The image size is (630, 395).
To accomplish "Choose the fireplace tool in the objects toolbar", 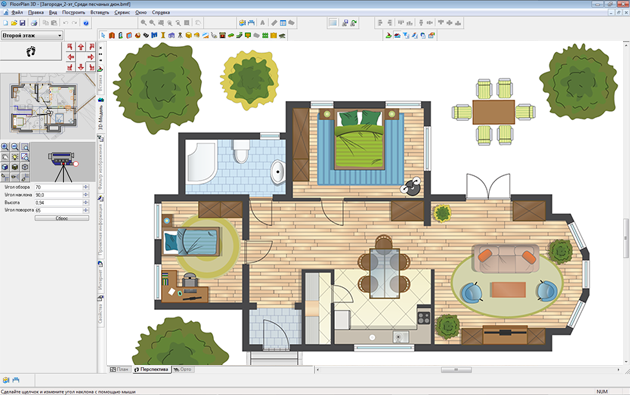I will pos(222,35).
